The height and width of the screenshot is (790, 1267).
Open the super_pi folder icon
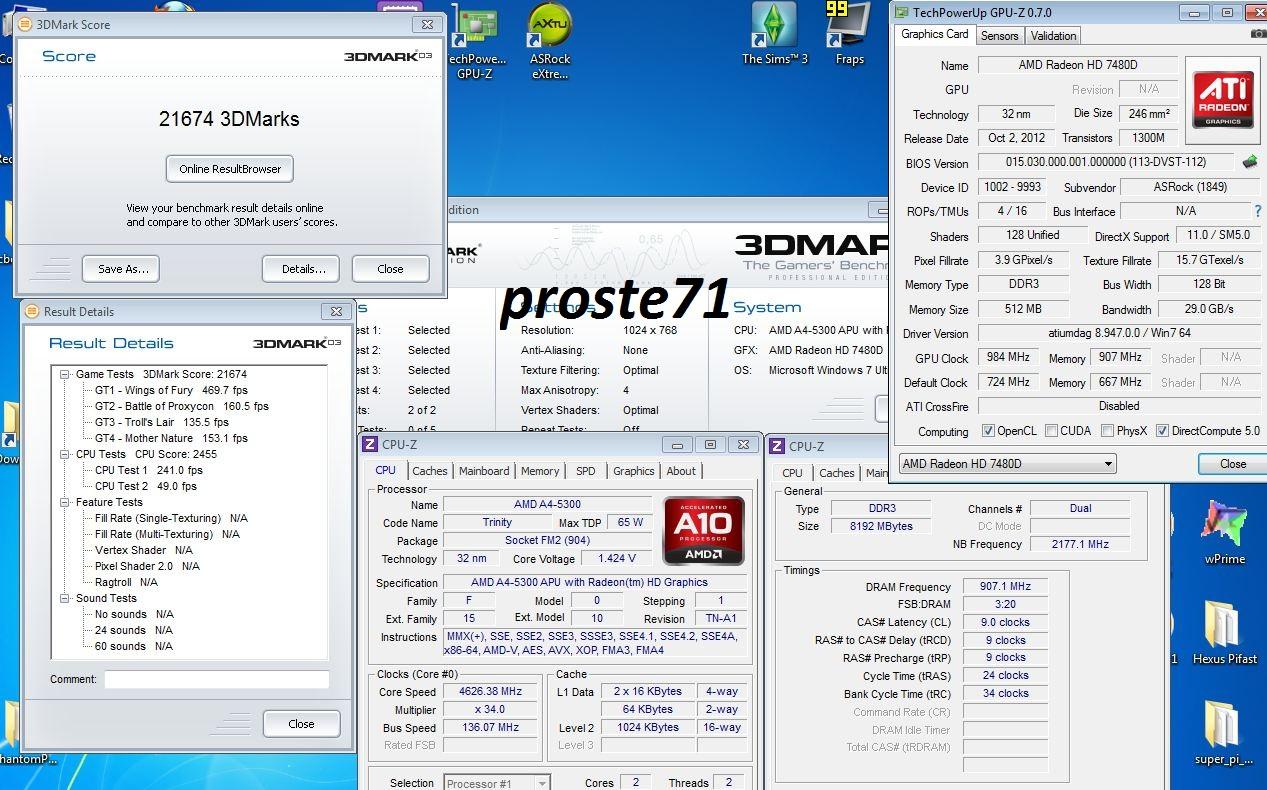pyautogui.click(x=1224, y=732)
